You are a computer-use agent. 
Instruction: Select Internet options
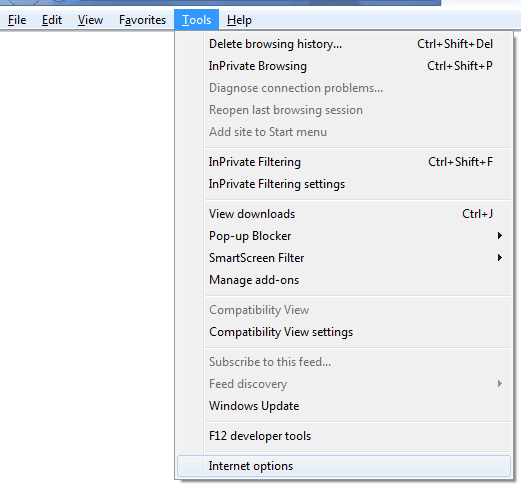344,466
